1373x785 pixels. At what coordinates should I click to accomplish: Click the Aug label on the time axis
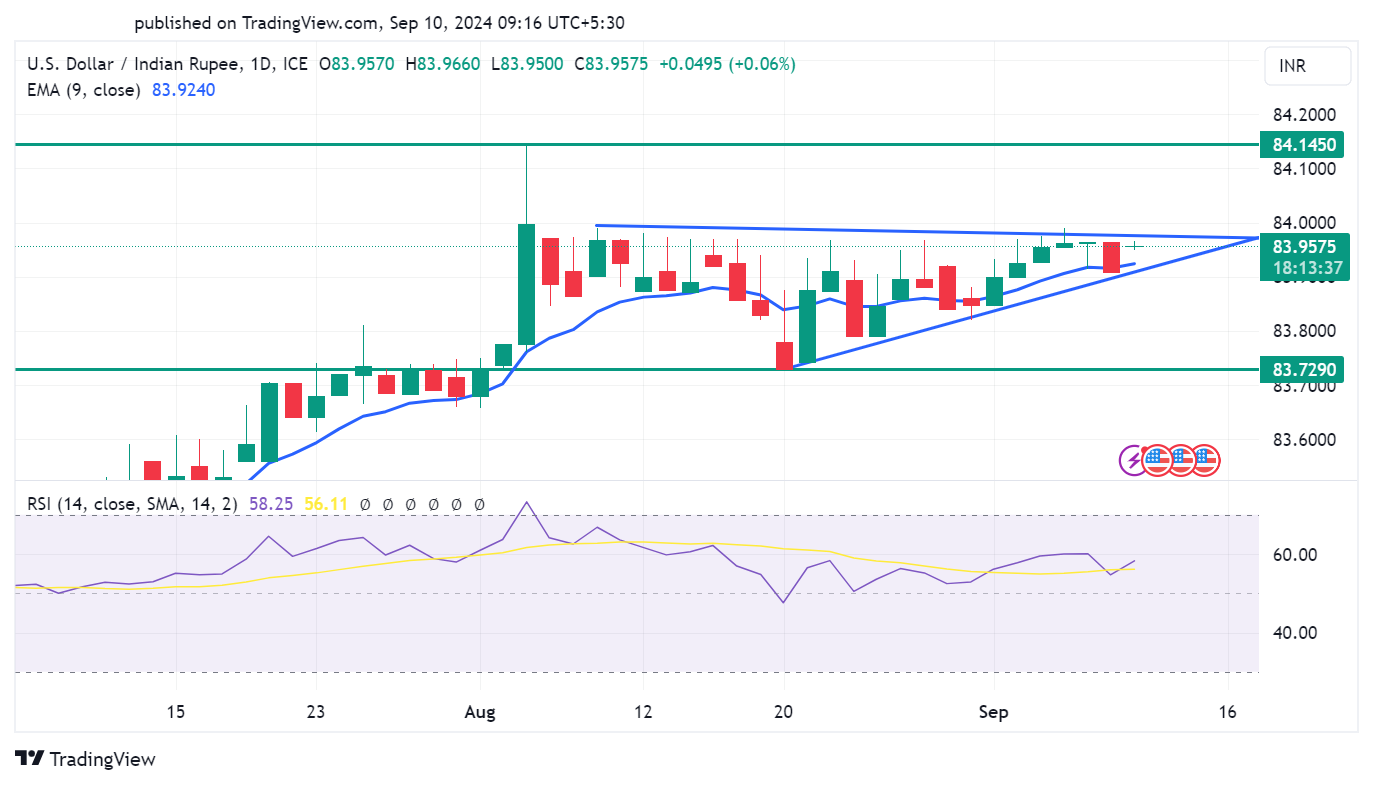481,712
